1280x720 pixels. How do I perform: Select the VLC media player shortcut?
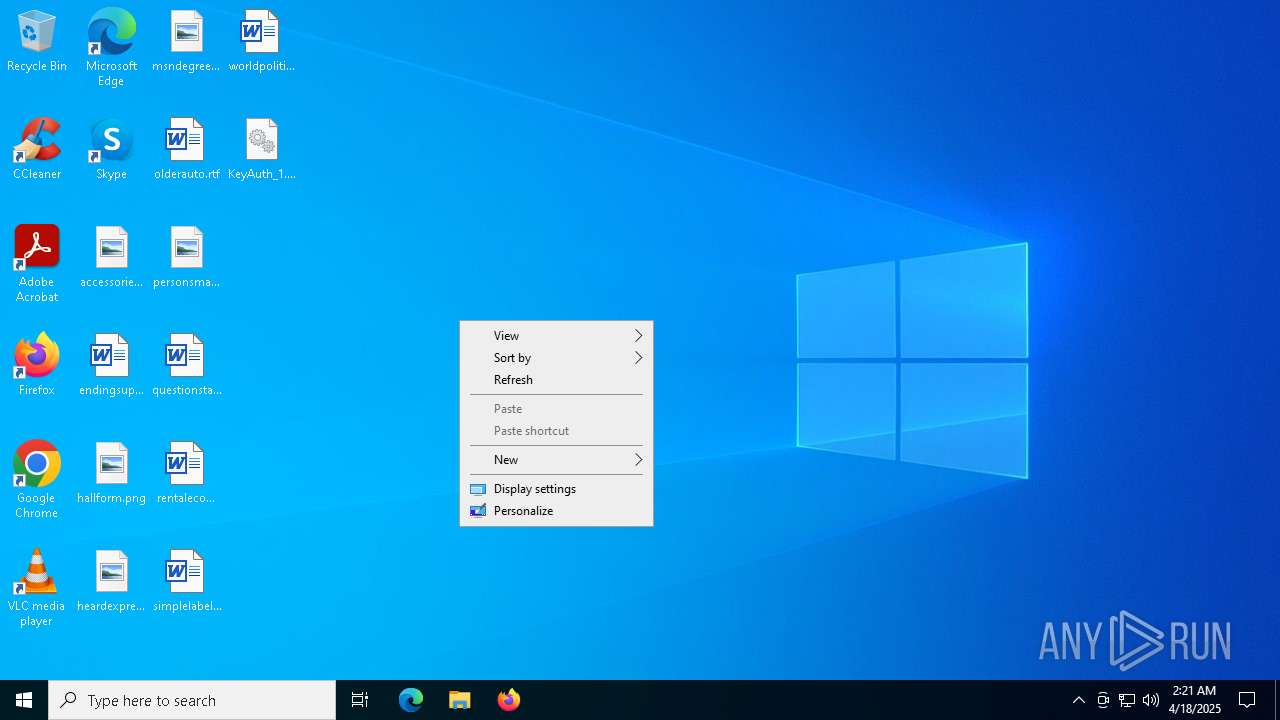[x=37, y=588]
